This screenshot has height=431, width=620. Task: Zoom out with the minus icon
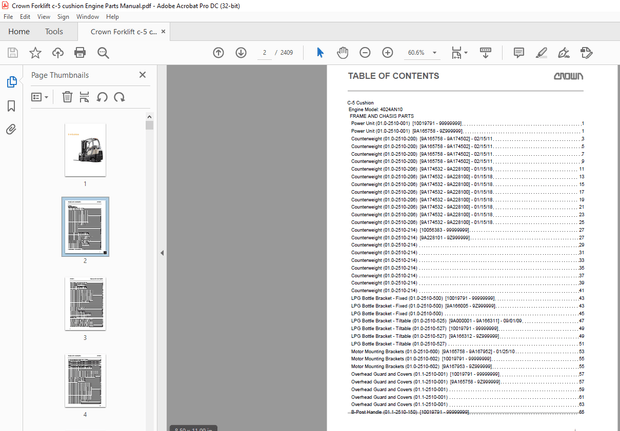coord(365,53)
